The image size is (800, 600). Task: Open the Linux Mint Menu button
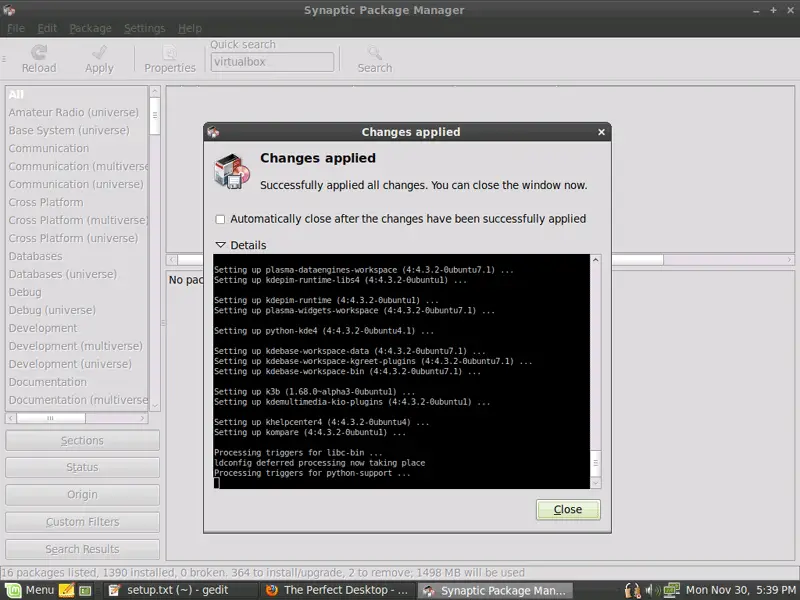coord(30,590)
